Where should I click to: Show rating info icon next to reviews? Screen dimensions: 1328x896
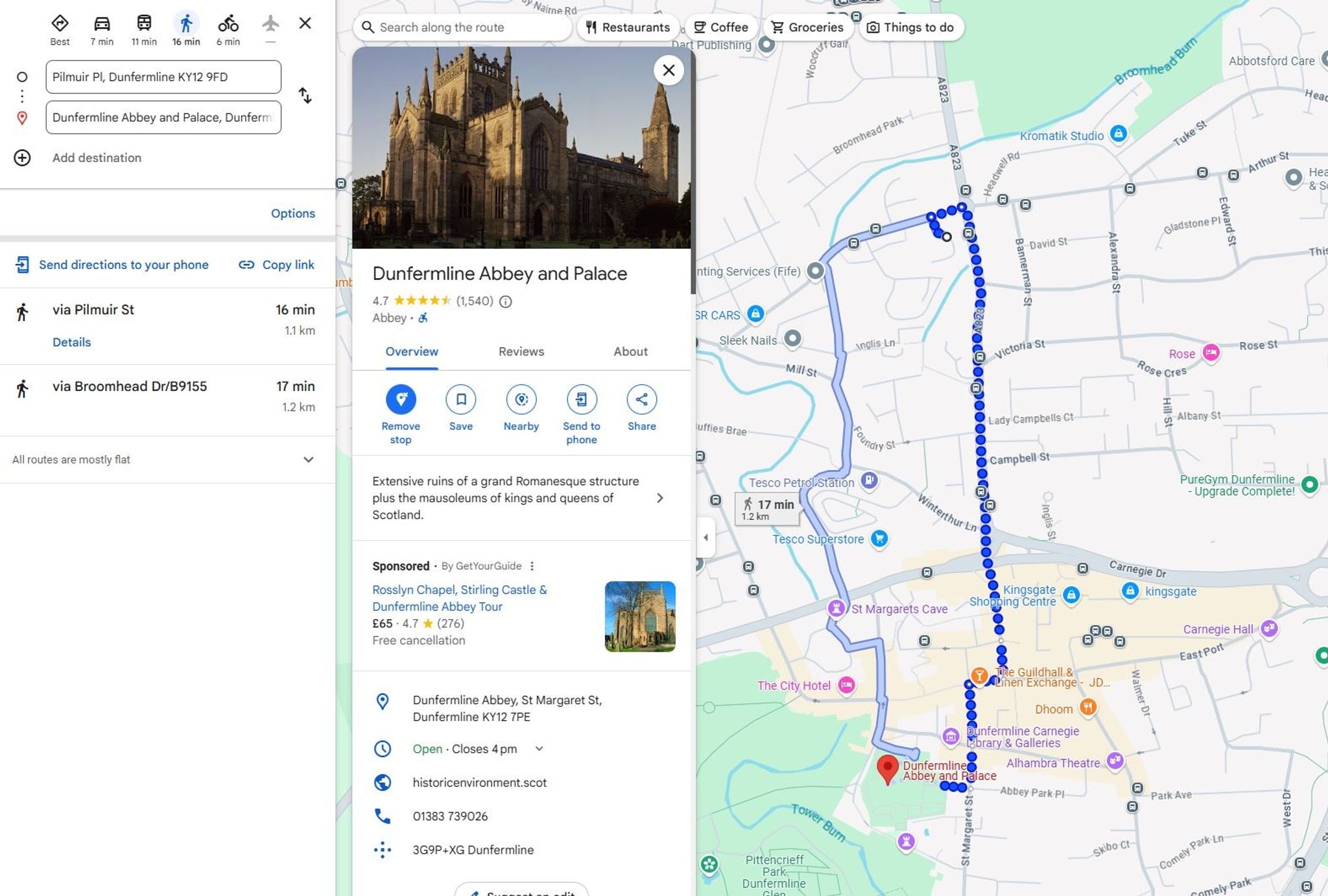[505, 301]
